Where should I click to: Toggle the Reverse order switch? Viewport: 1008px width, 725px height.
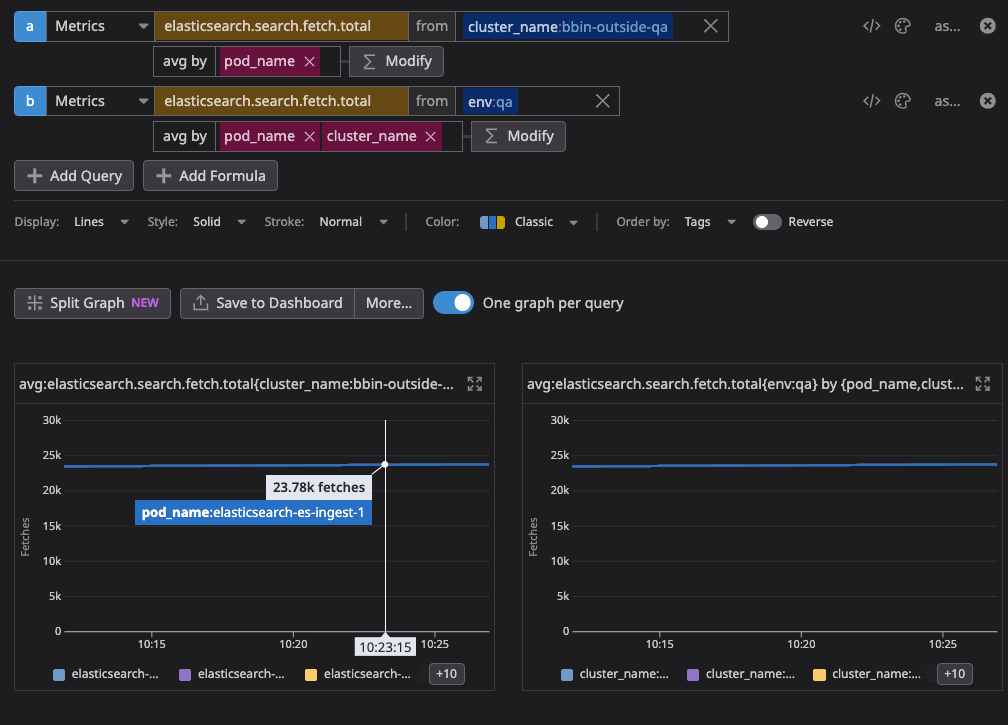pos(767,222)
